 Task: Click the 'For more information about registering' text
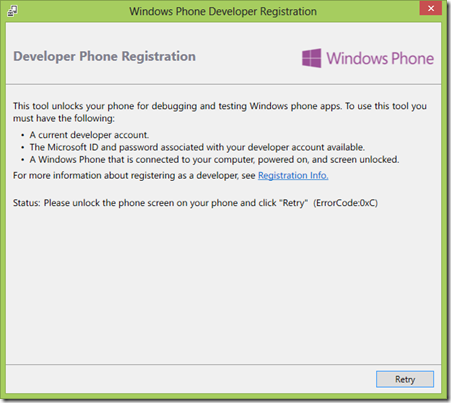(x=134, y=175)
